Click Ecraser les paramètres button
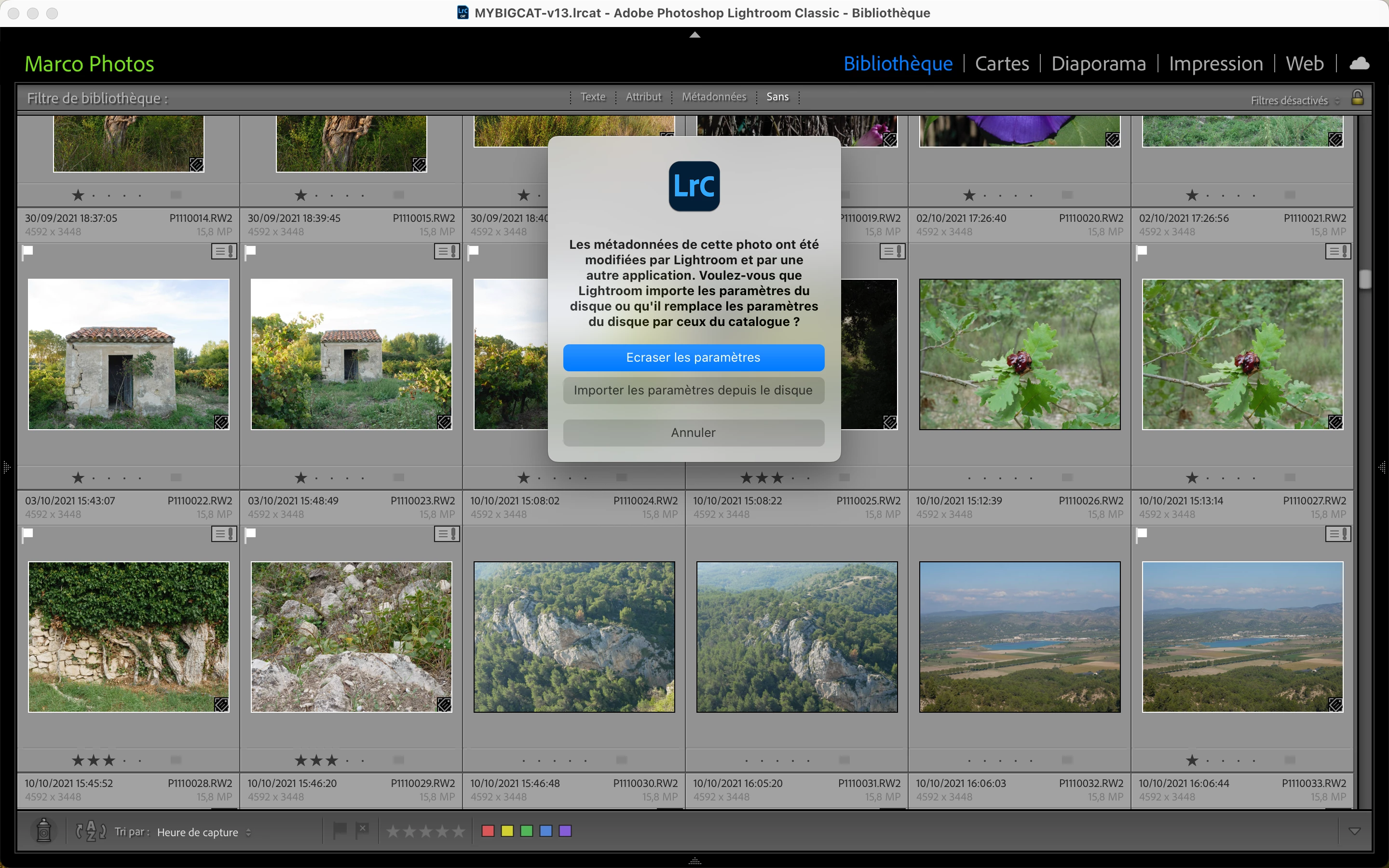The height and width of the screenshot is (868, 1389). click(694, 358)
